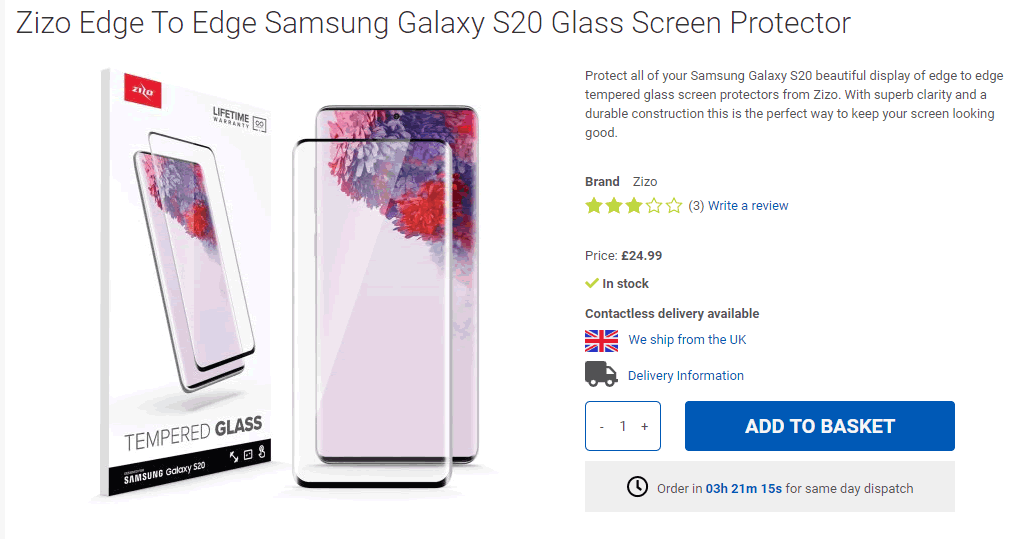Click the delivery truck icon
The width and height of the screenshot is (1023, 539).
[601, 375]
